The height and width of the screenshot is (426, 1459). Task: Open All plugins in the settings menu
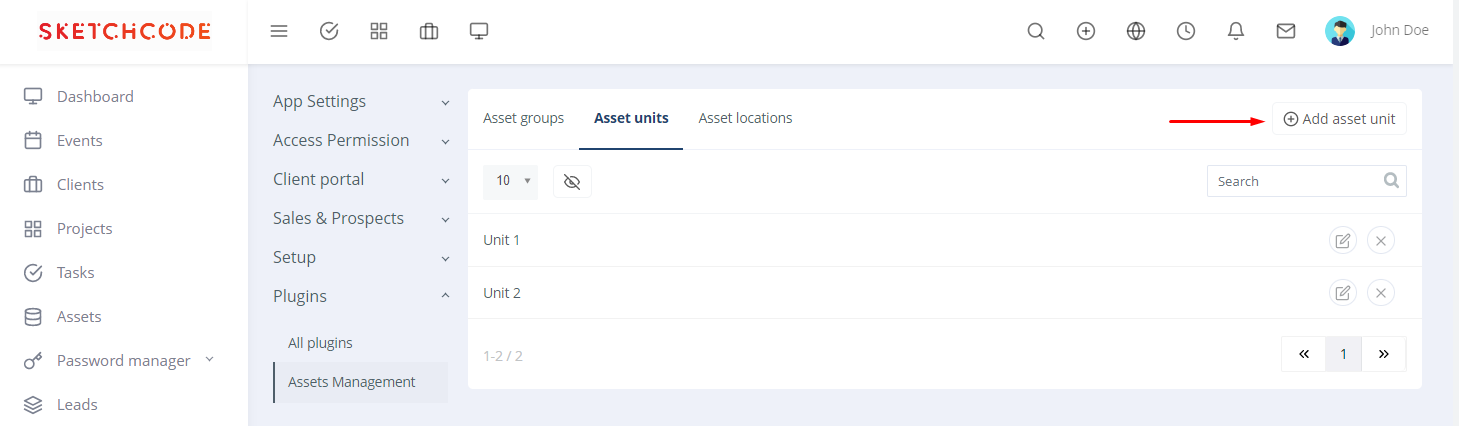[320, 343]
